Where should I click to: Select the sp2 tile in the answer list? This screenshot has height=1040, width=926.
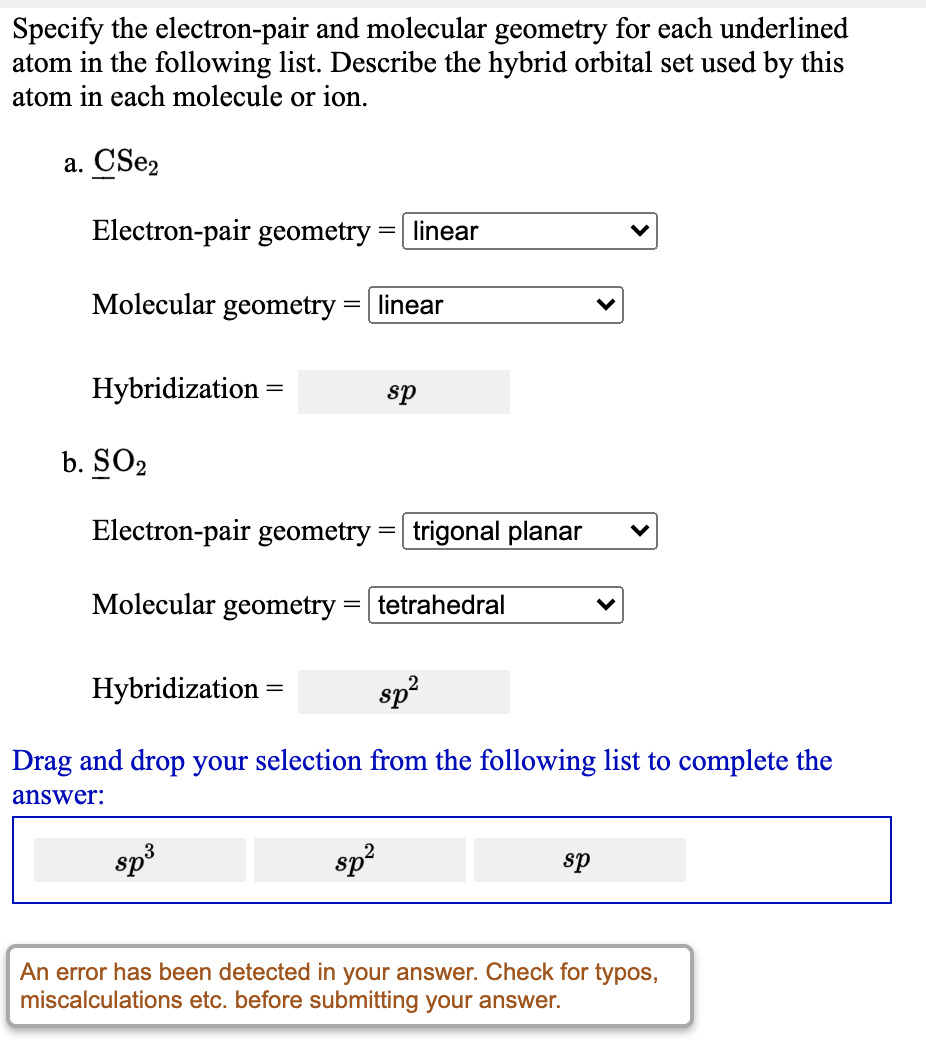tap(359, 859)
